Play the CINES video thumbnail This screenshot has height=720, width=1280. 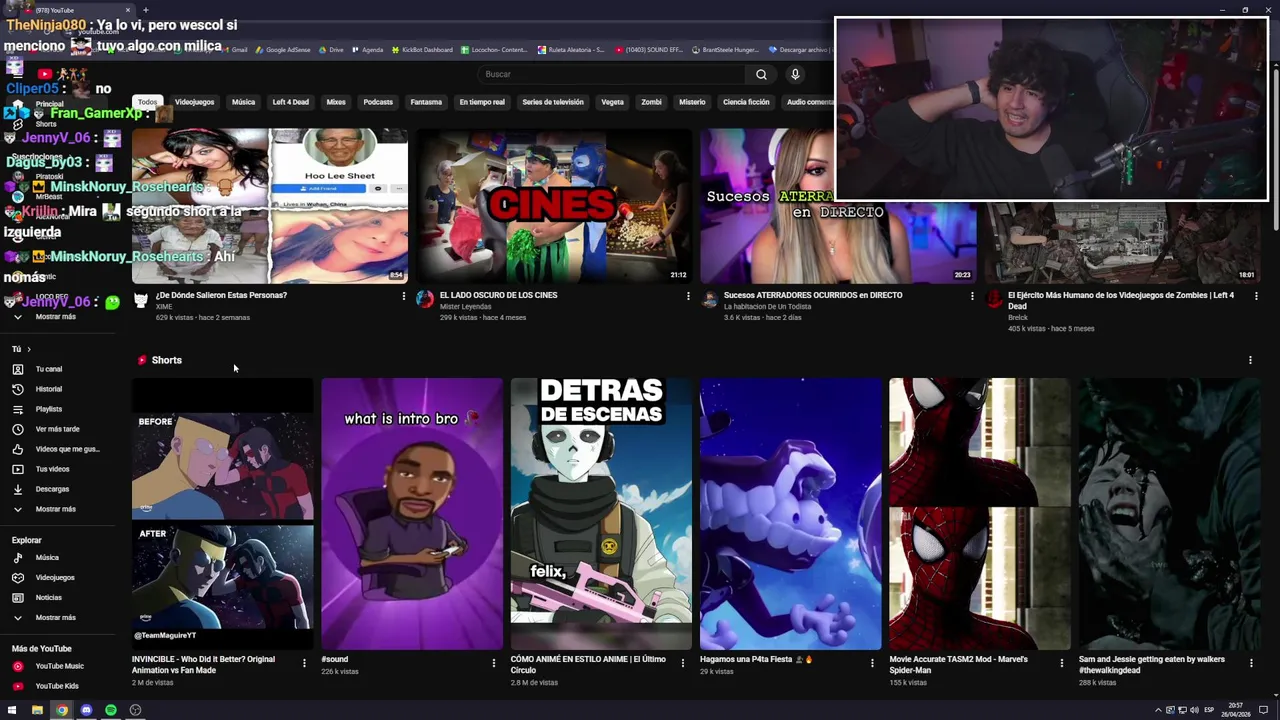(x=554, y=206)
